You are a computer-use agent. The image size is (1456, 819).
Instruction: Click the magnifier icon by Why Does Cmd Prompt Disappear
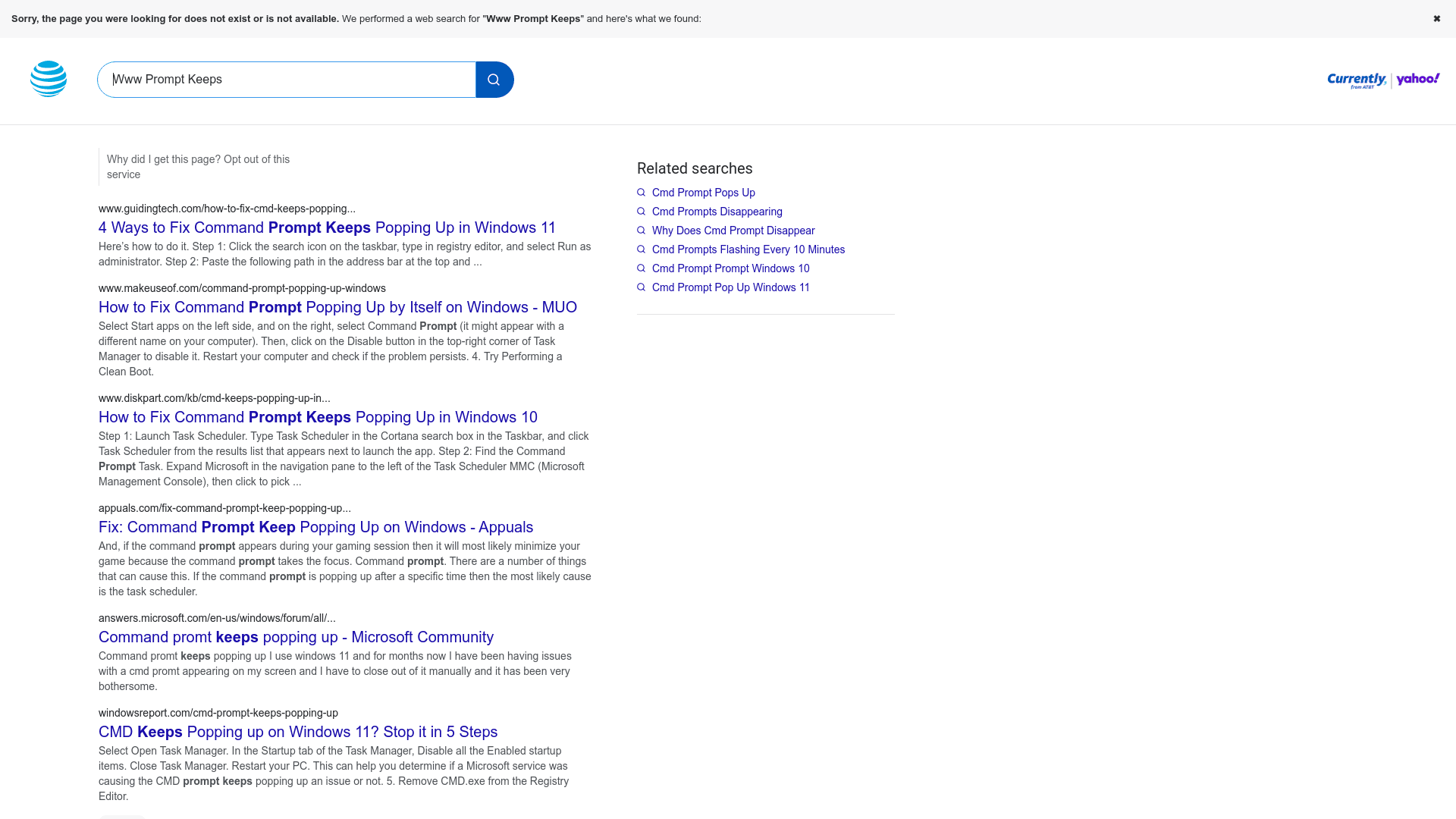tap(642, 231)
